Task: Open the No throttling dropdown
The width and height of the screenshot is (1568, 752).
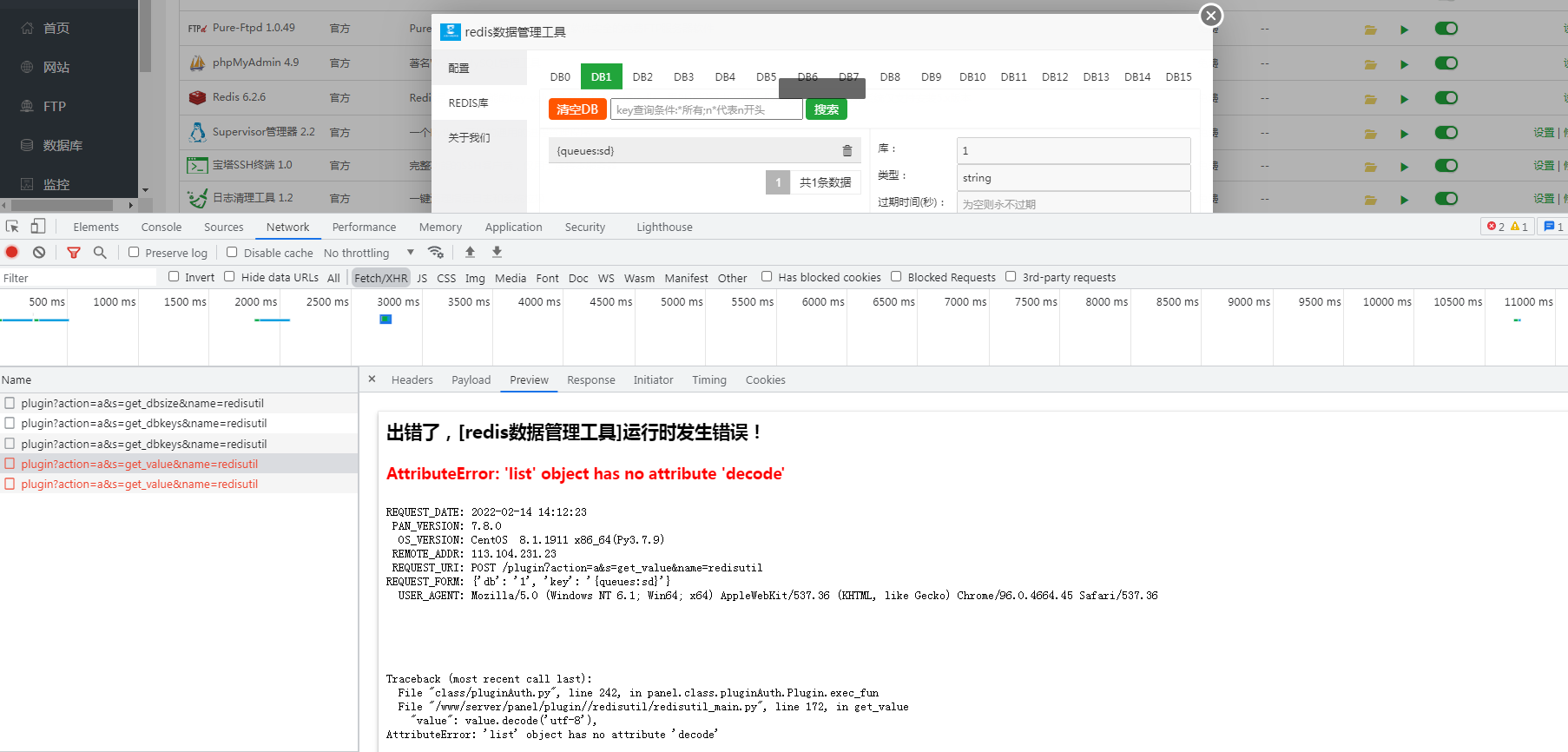Action: coord(369,253)
